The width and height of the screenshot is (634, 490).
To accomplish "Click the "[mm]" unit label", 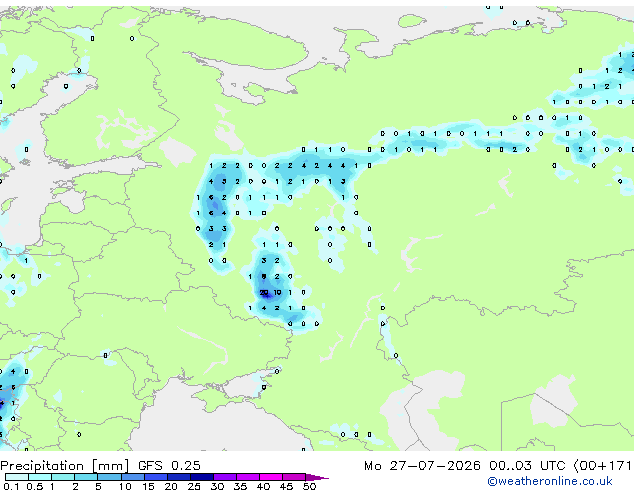I will pos(111,466).
